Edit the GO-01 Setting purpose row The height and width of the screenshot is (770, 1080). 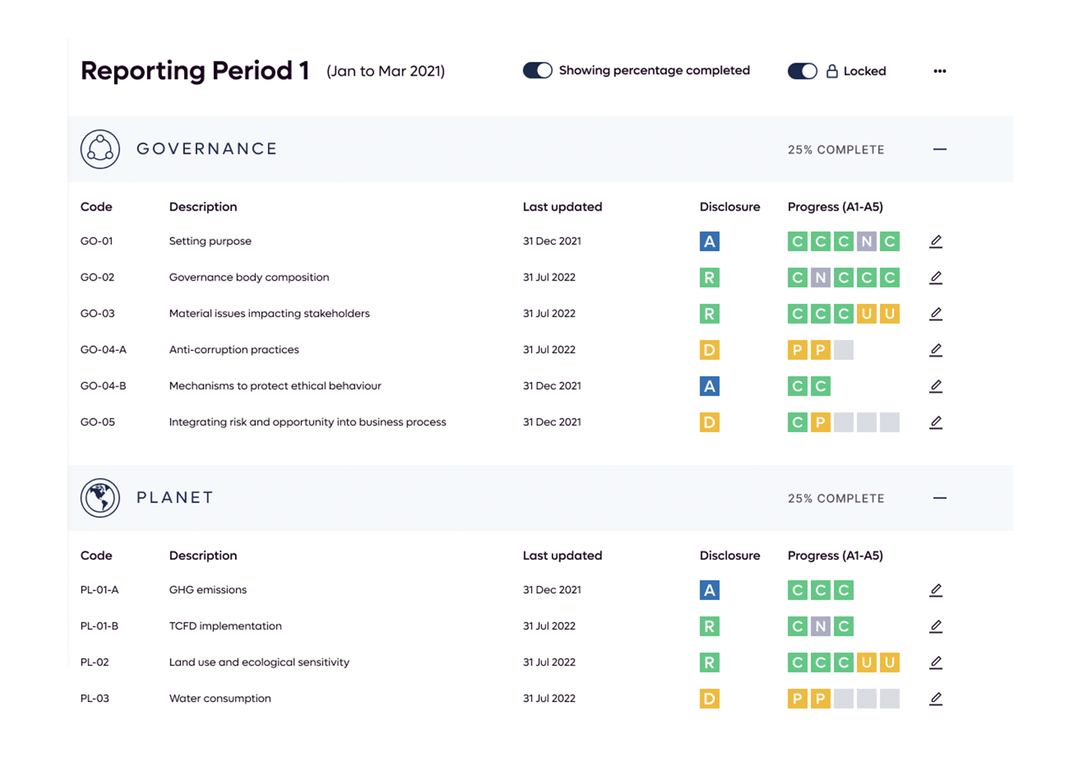(x=935, y=241)
